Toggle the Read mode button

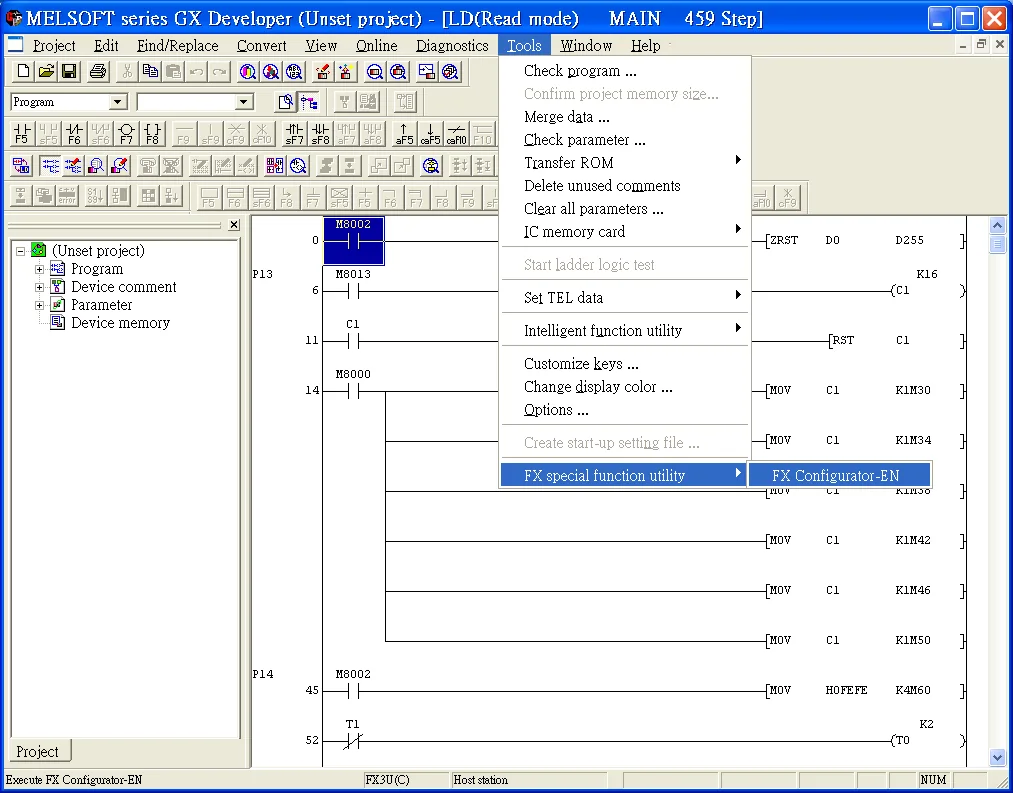point(50,166)
